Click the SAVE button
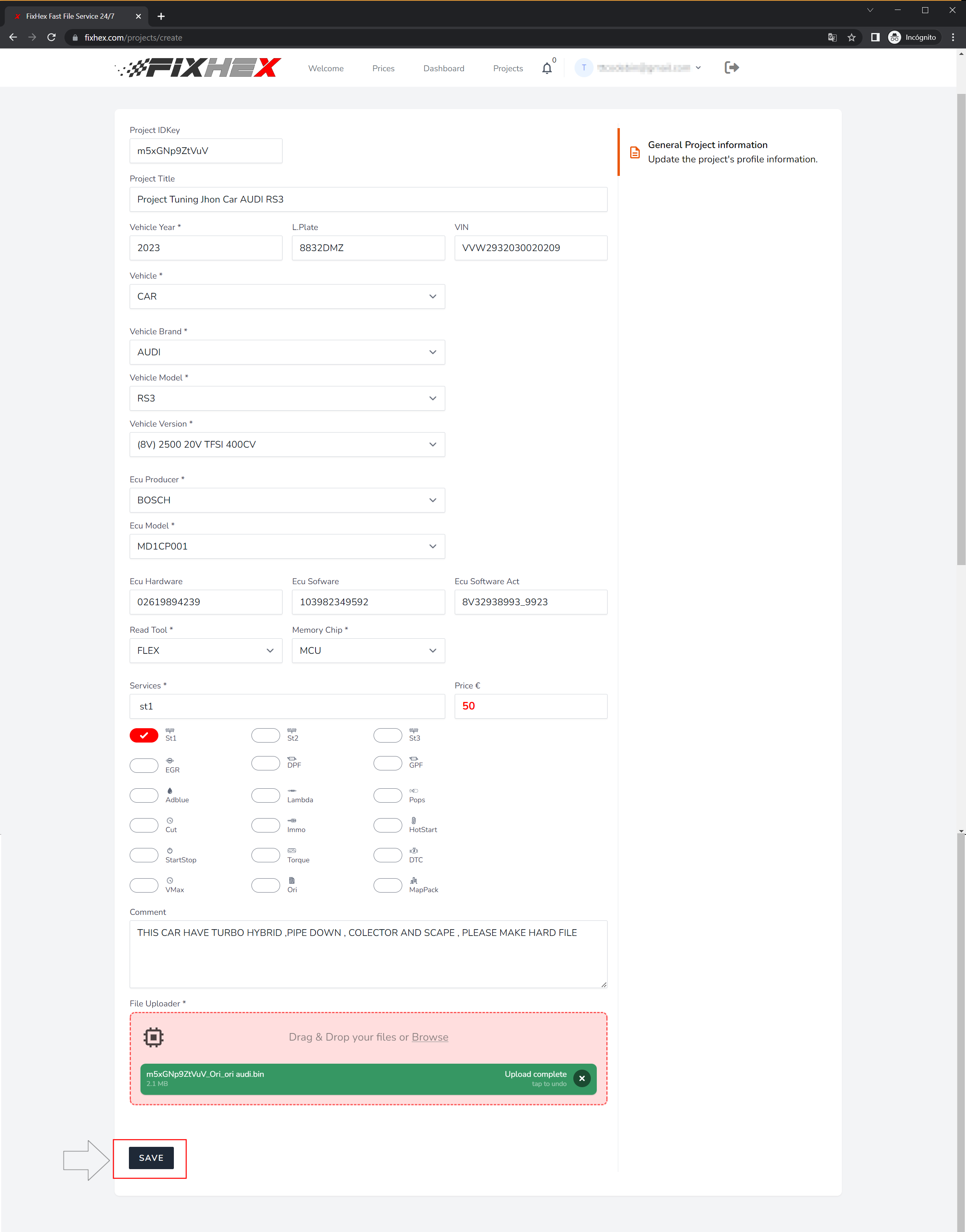The width and height of the screenshot is (966, 1232). click(x=151, y=1158)
